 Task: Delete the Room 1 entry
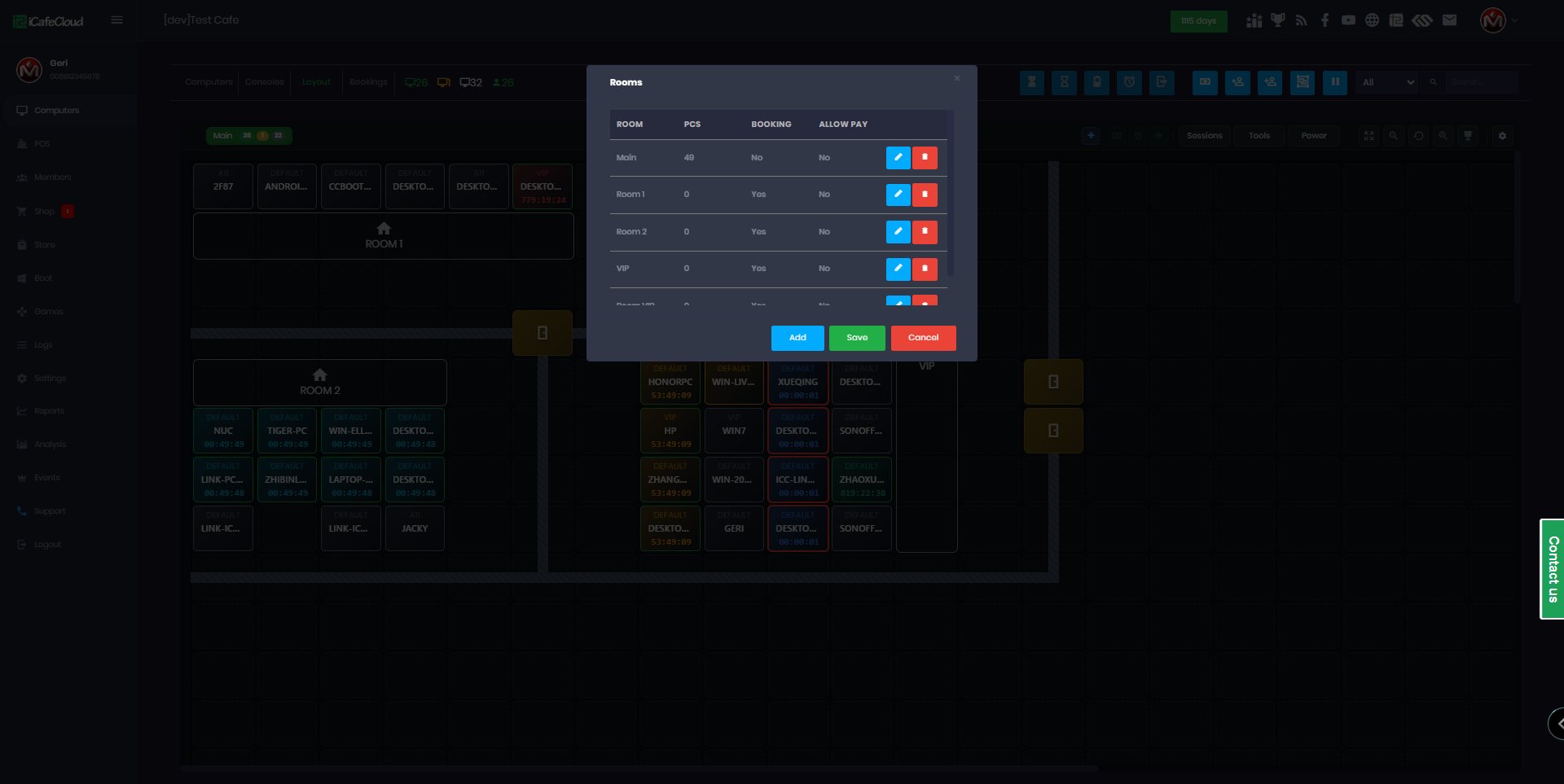(x=925, y=195)
